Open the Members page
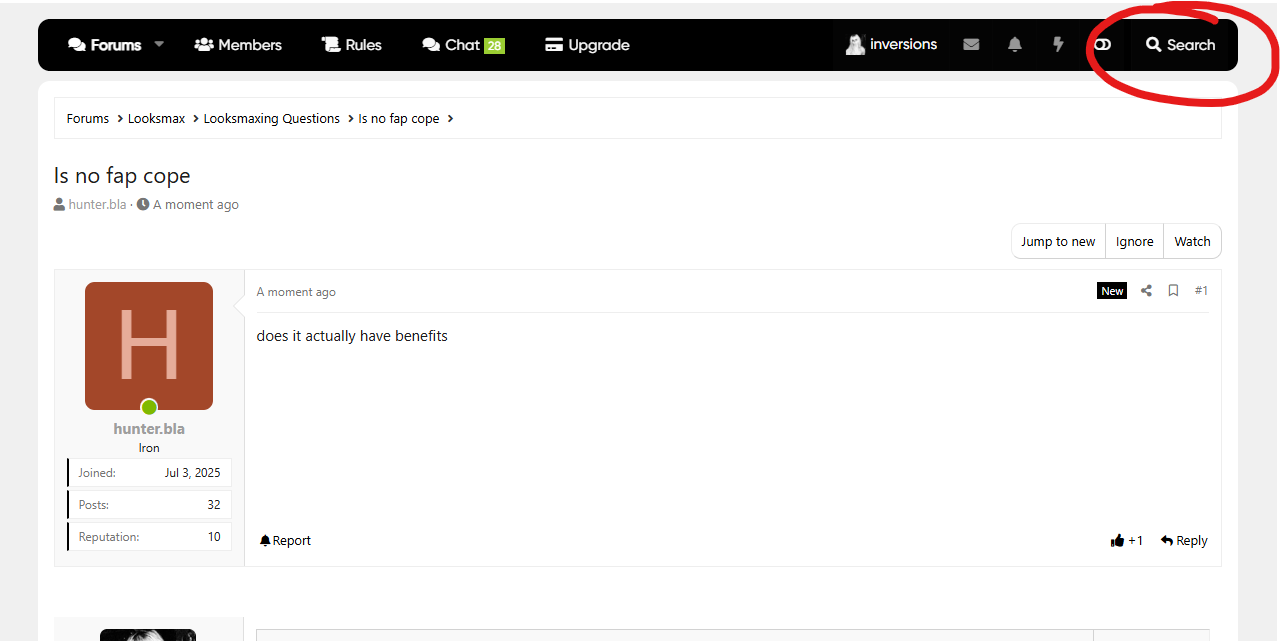 (x=238, y=45)
